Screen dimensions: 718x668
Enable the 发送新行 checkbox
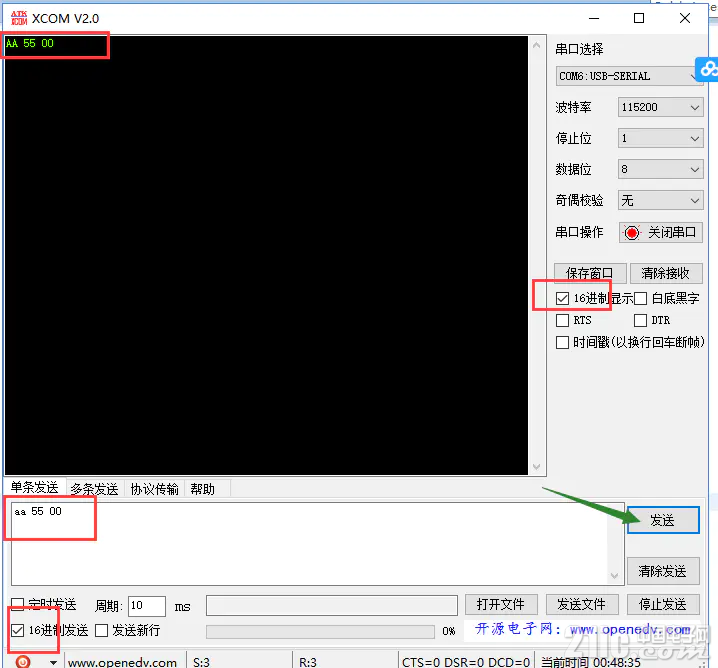click(101, 630)
